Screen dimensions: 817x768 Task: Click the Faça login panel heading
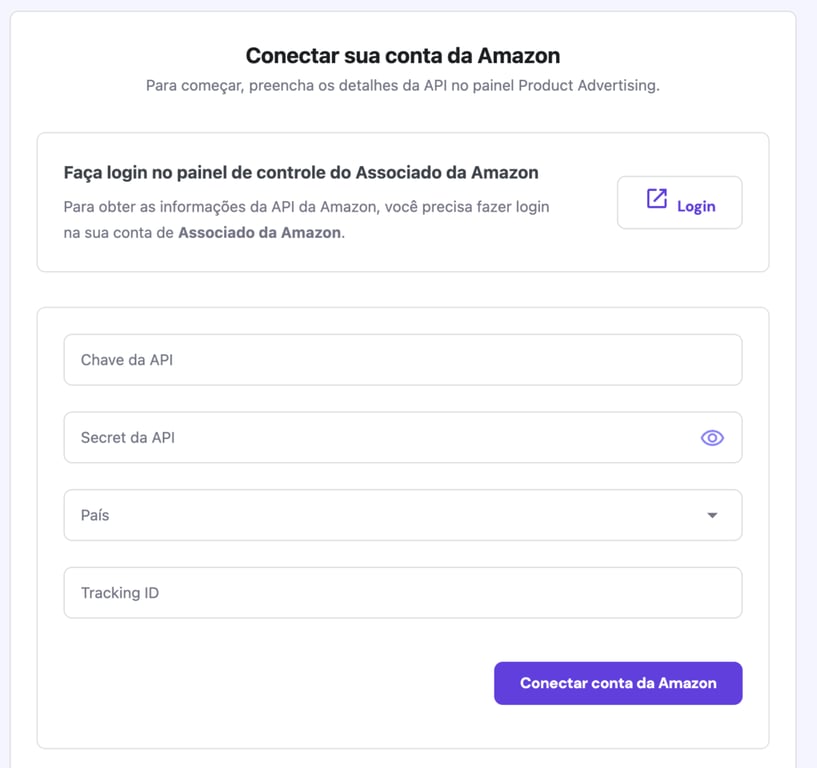[300, 171]
